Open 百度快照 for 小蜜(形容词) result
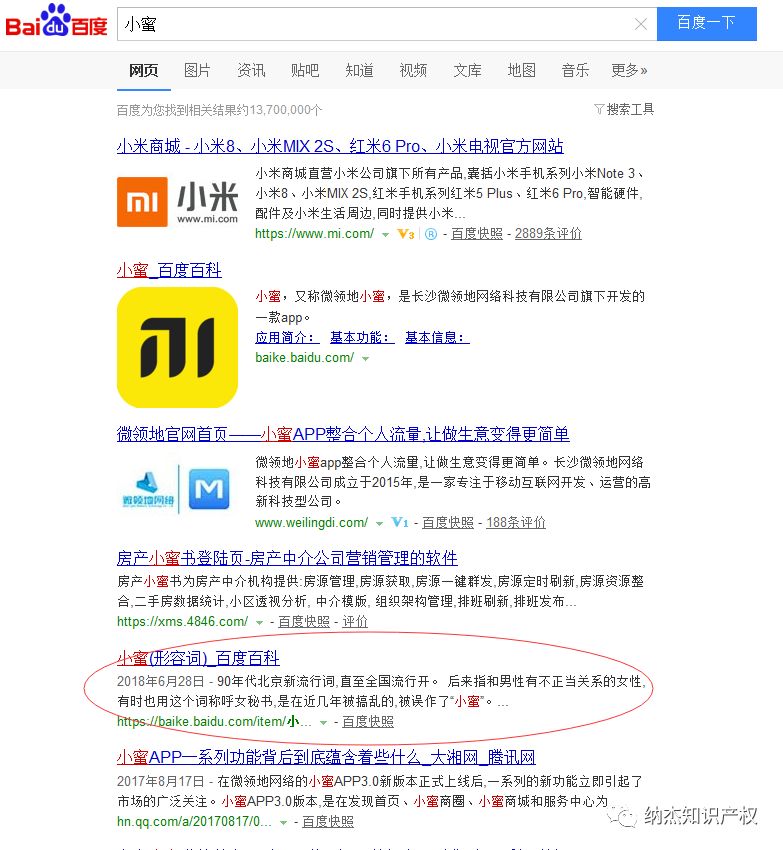The image size is (783, 850). point(368,722)
